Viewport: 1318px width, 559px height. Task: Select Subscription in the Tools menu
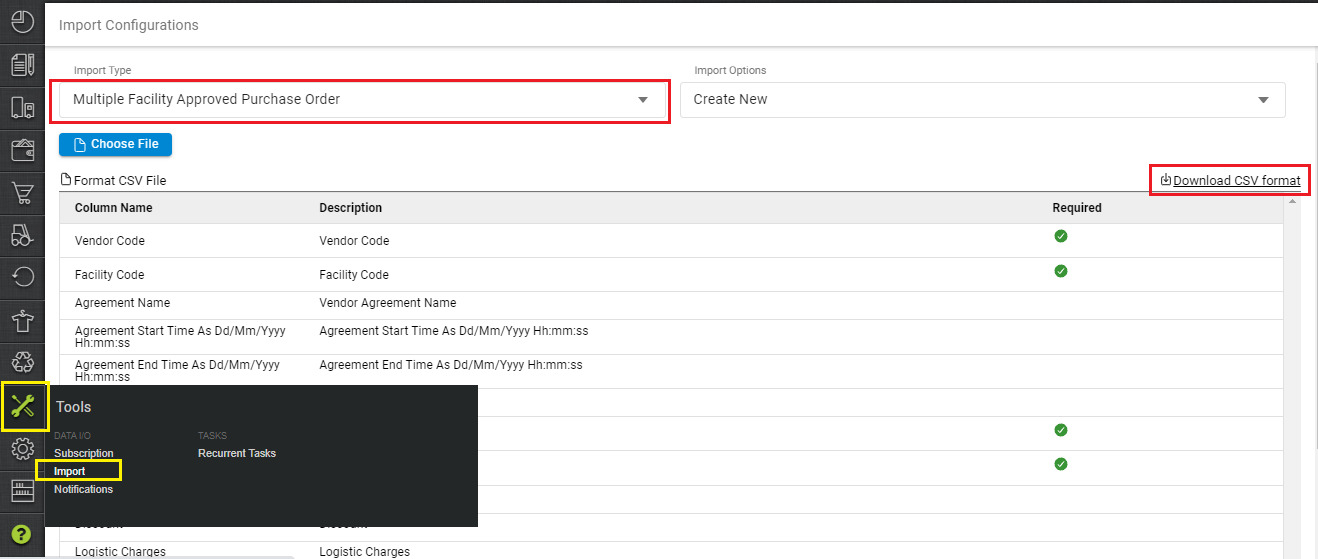[84, 453]
